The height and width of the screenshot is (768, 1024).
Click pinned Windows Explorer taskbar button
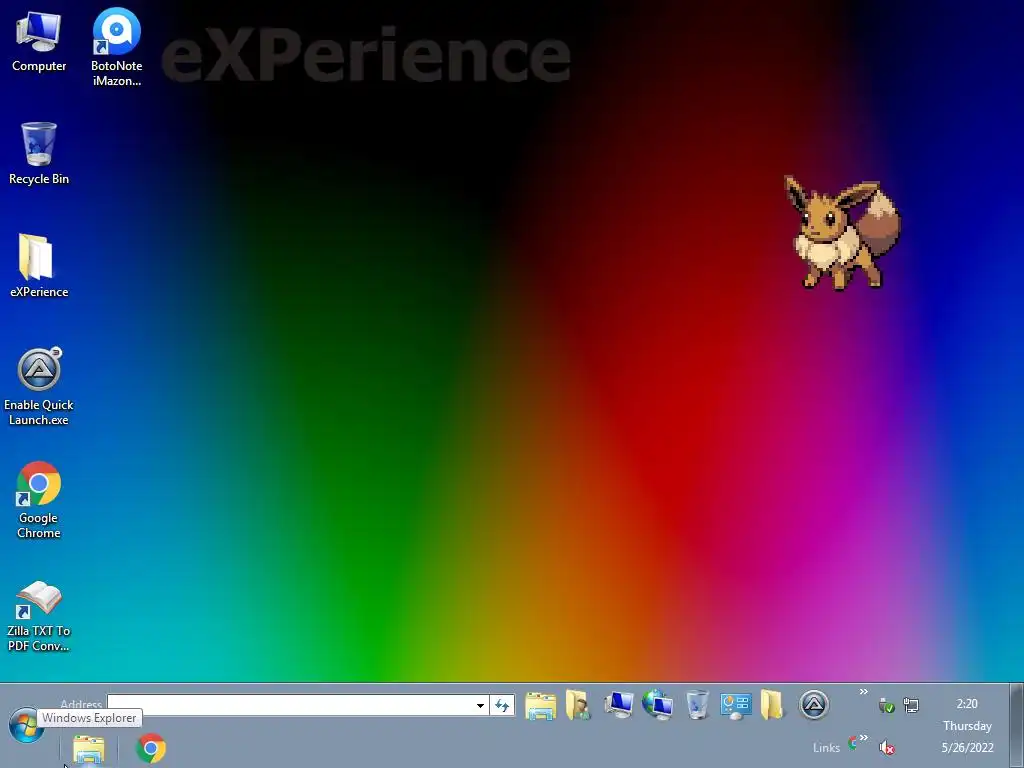point(89,748)
